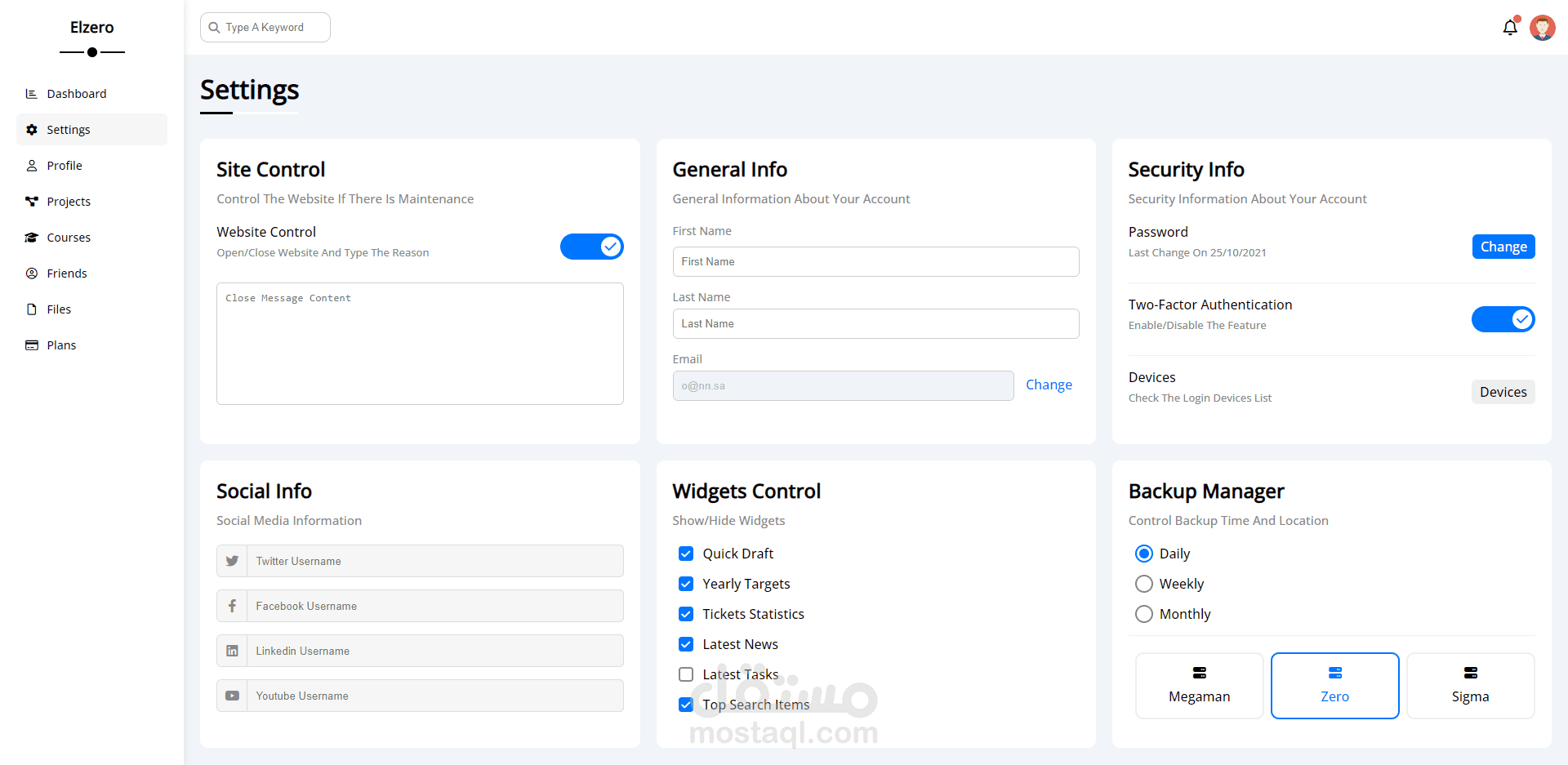
Task: Open Files using the document icon
Action: click(x=31, y=309)
